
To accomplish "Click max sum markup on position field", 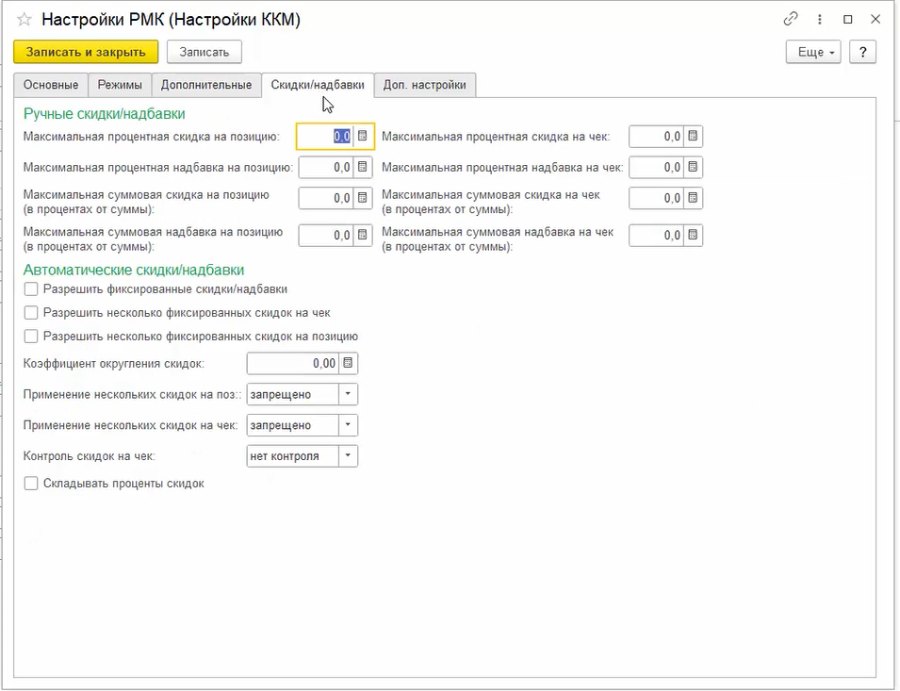I will click(x=327, y=235).
